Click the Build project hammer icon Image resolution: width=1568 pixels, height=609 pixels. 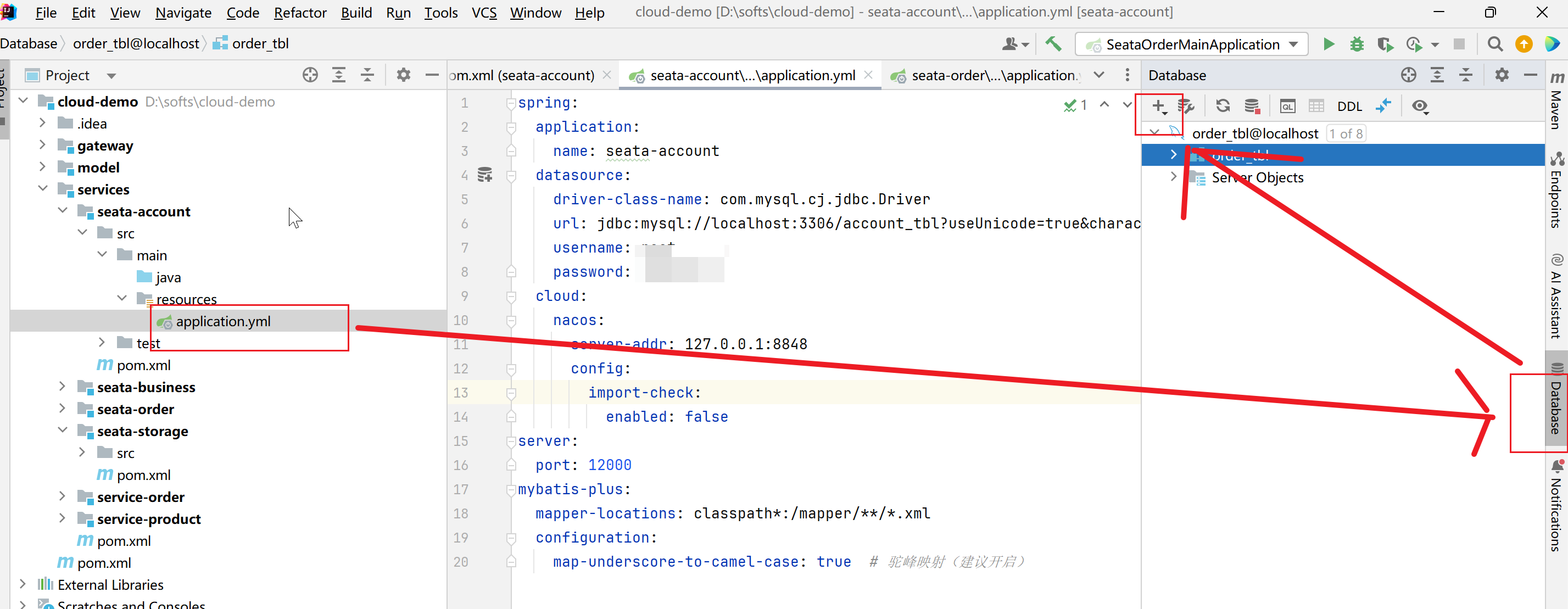[x=1053, y=44]
